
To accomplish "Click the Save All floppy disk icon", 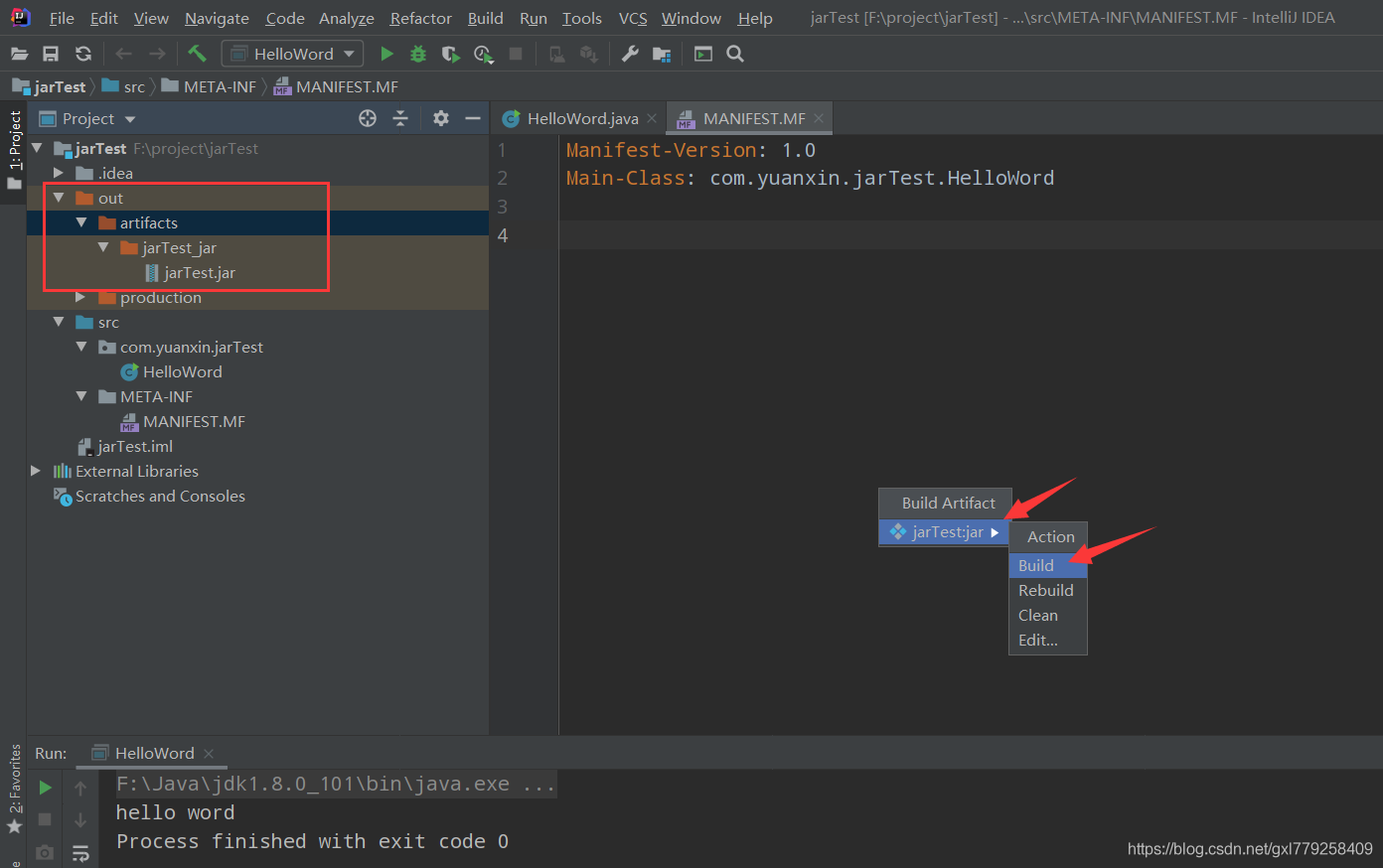I will pos(51,54).
